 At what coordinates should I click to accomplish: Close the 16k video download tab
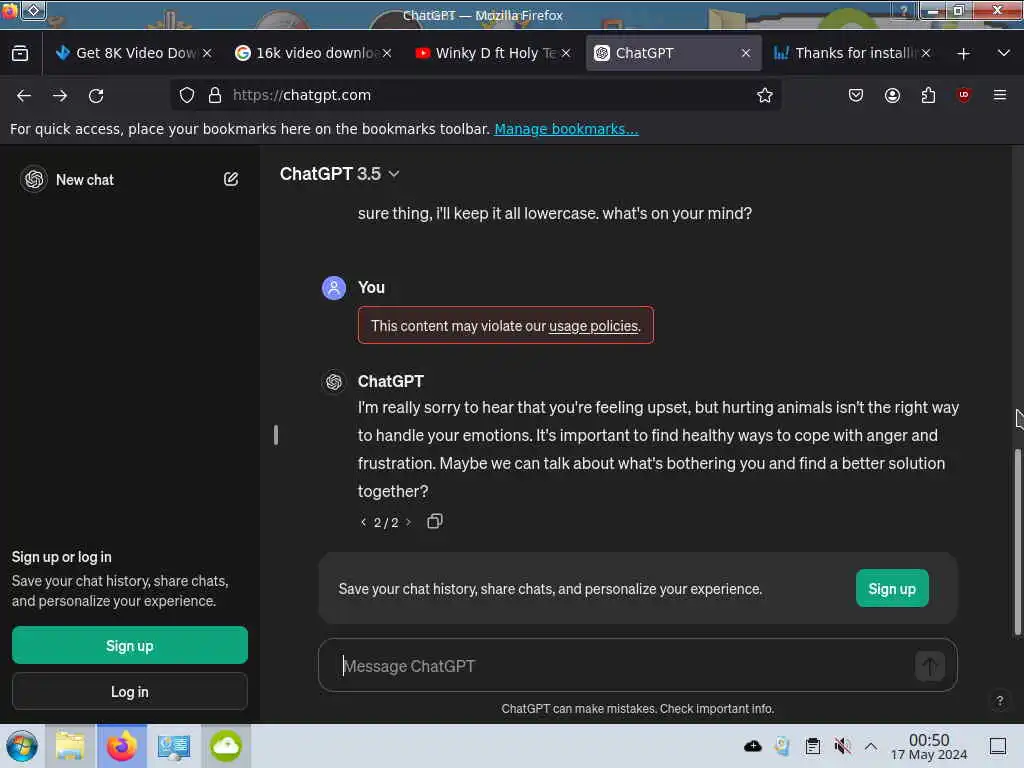(387, 53)
